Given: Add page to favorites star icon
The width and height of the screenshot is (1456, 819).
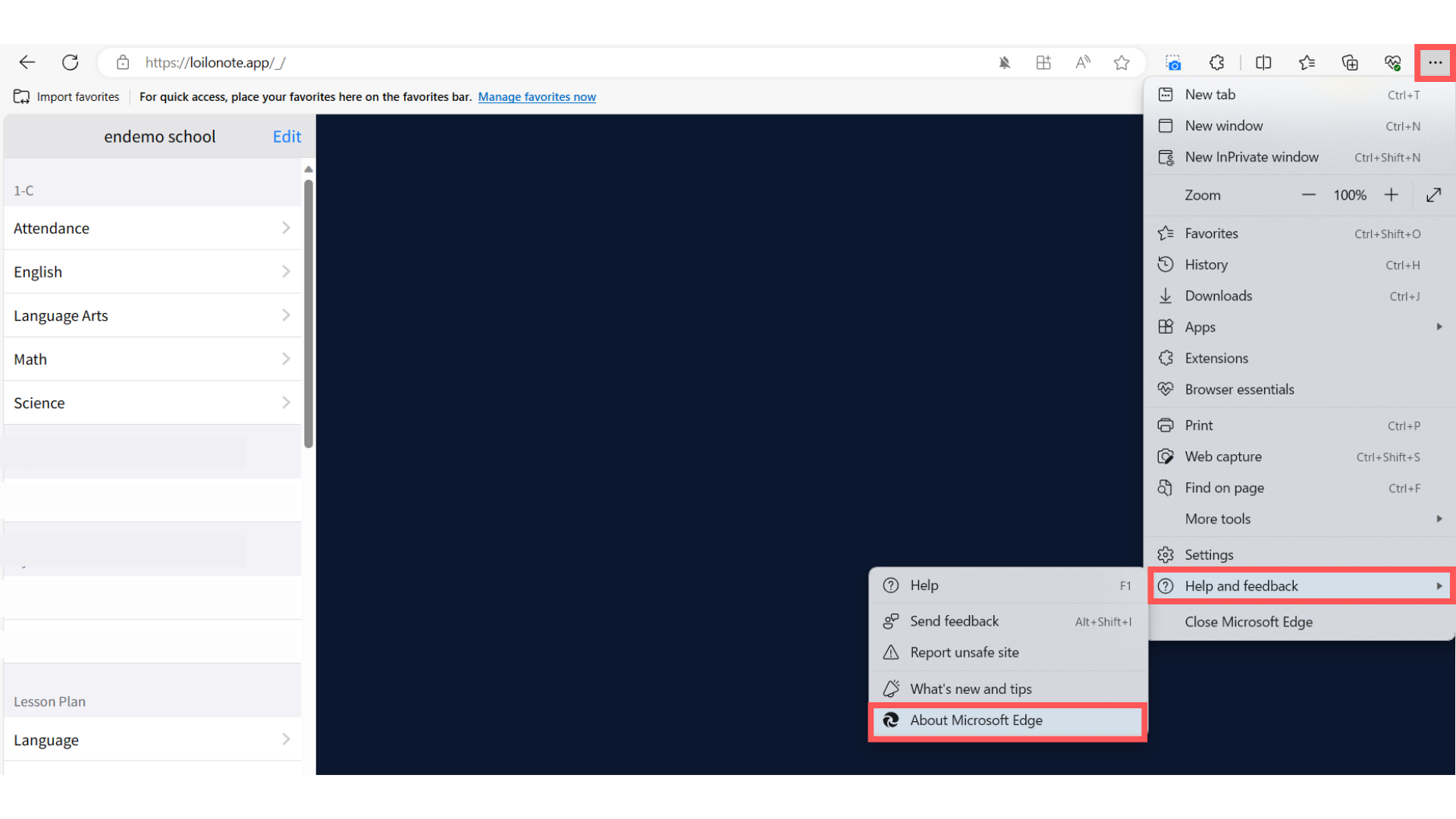Looking at the screenshot, I should [1122, 62].
